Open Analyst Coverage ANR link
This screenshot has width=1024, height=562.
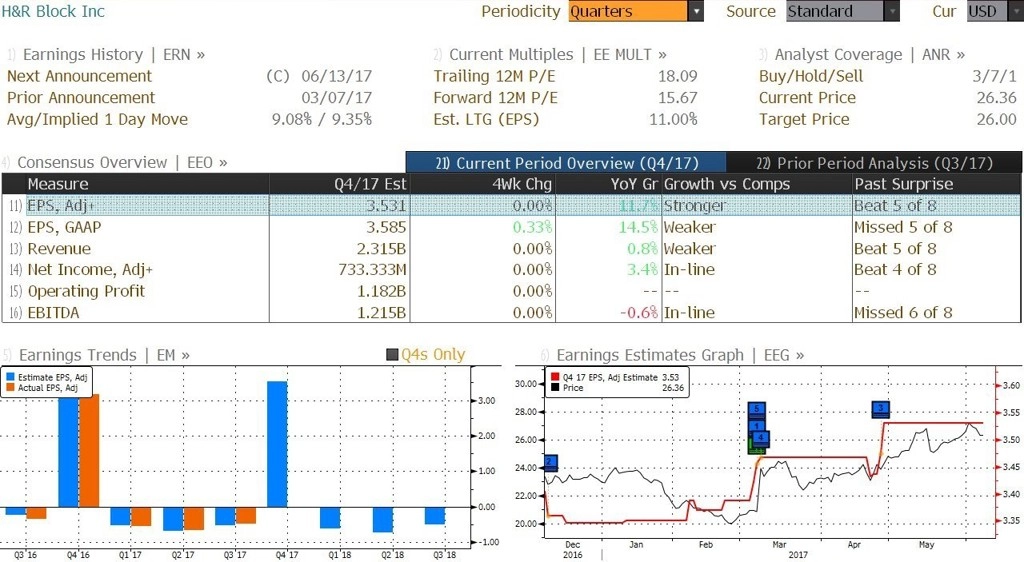click(870, 55)
